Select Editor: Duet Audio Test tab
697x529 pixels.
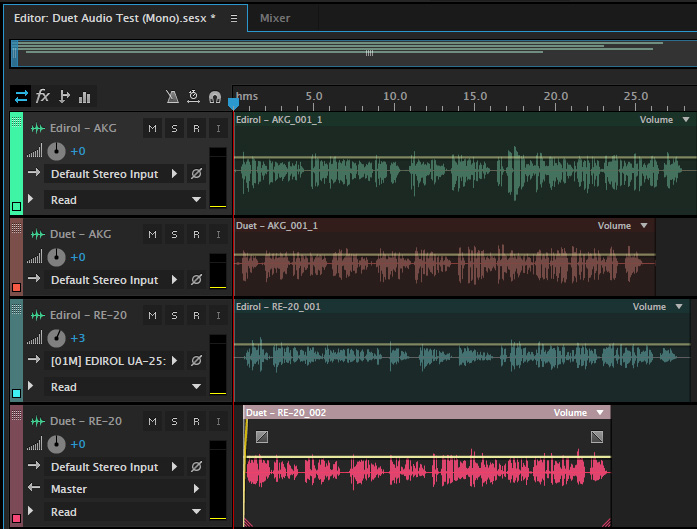click(x=115, y=18)
